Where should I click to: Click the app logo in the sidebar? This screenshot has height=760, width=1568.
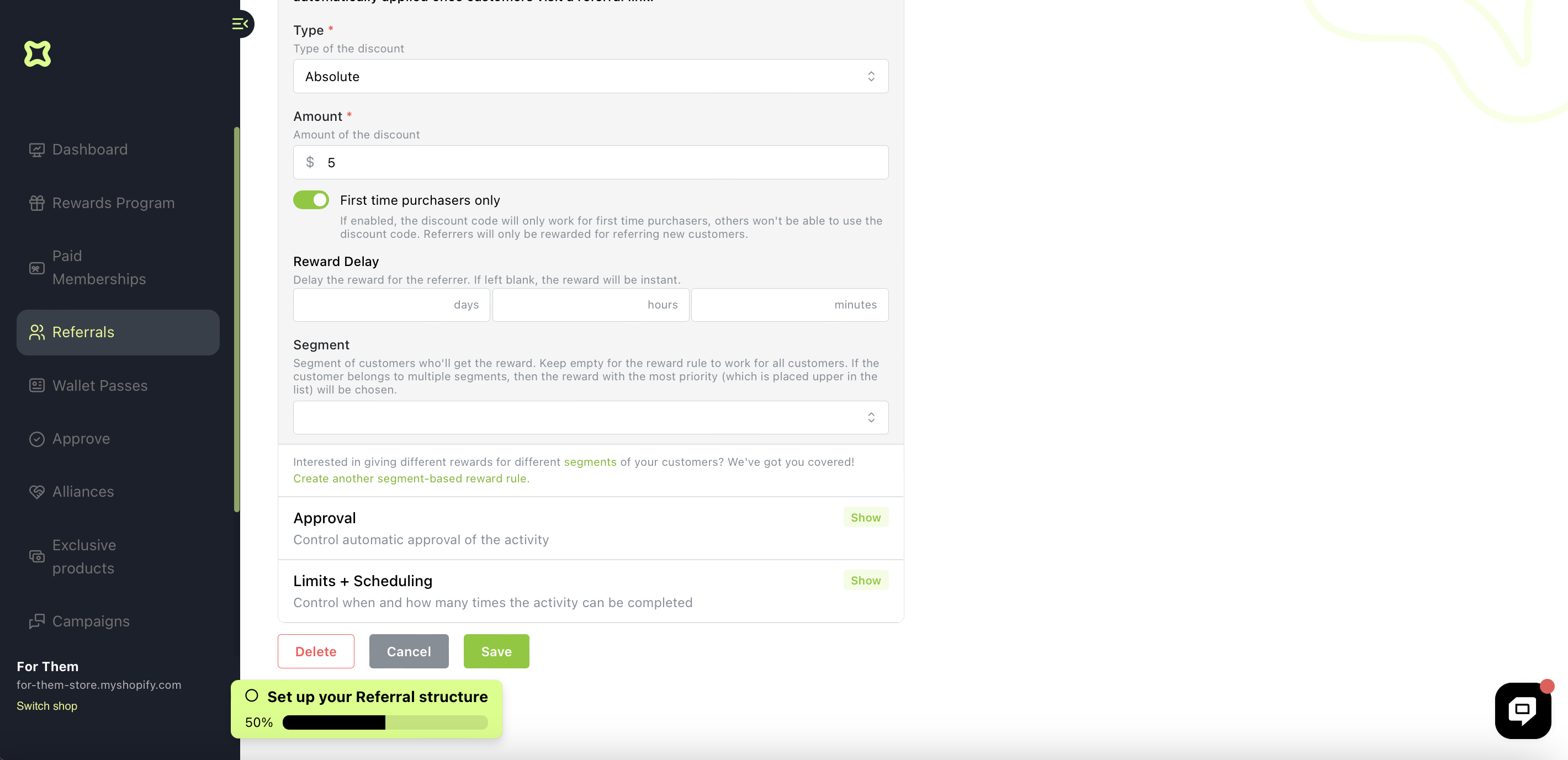37,54
